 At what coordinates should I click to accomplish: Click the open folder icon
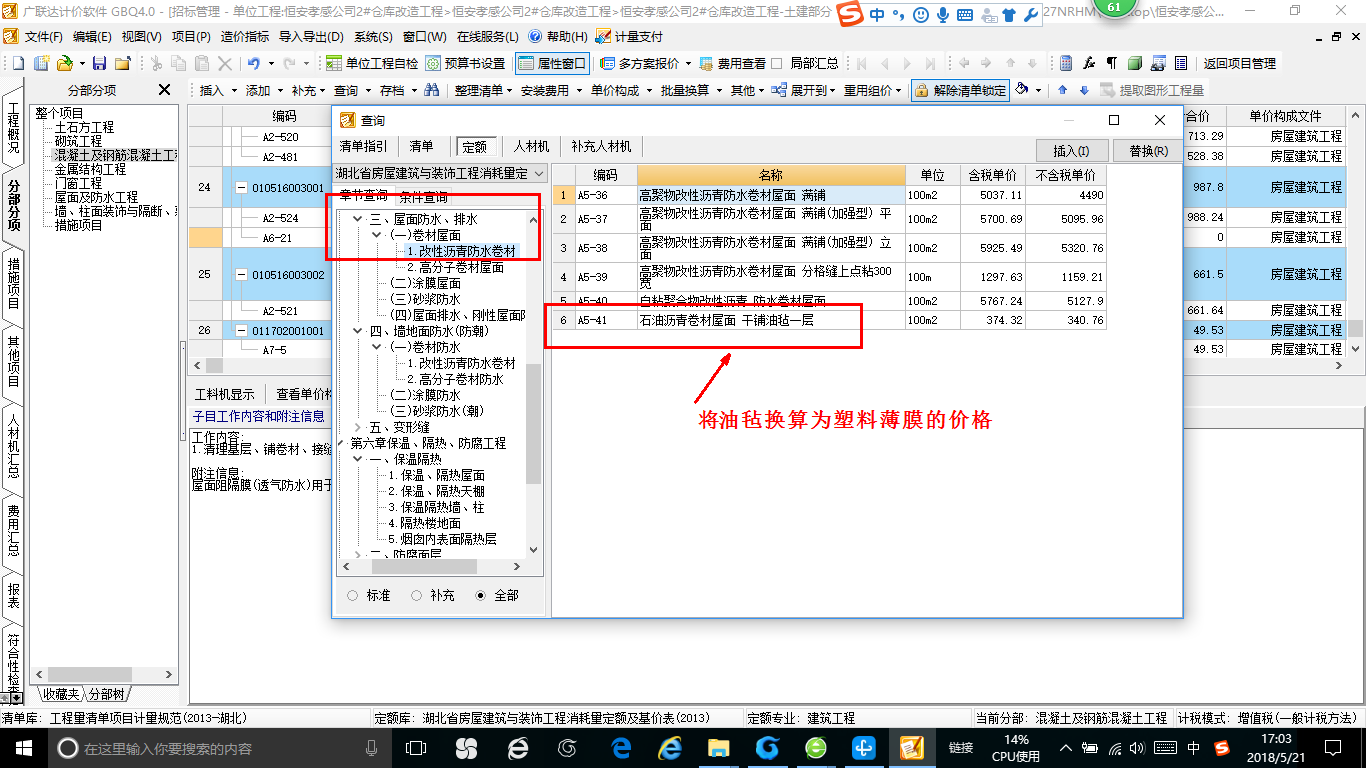pos(65,63)
